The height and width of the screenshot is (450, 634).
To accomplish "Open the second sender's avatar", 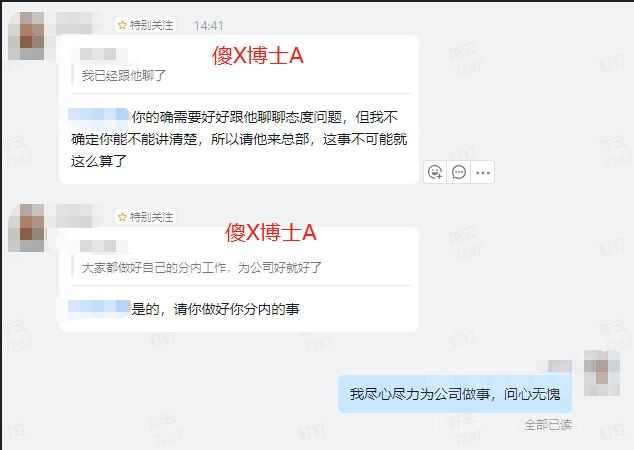I will tap(26, 228).
